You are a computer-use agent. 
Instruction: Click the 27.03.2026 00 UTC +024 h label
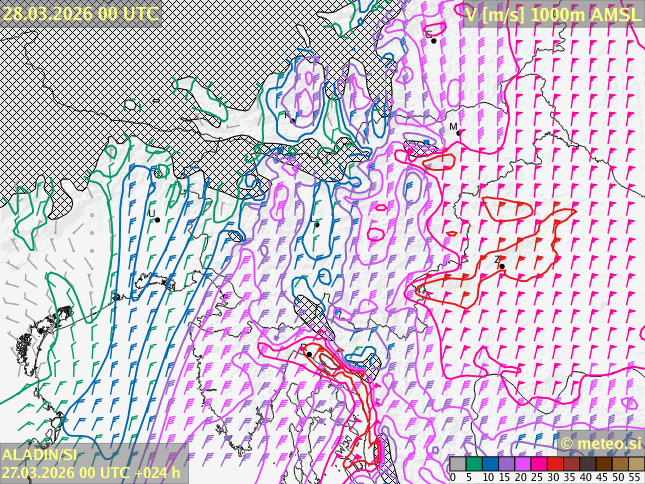pyautogui.click(x=91, y=472)
